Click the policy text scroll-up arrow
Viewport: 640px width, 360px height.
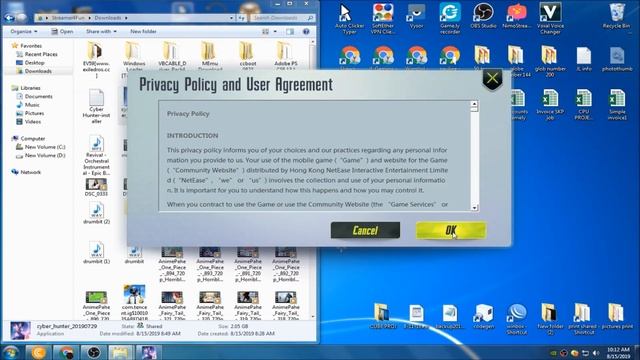[x=474, y=104]
